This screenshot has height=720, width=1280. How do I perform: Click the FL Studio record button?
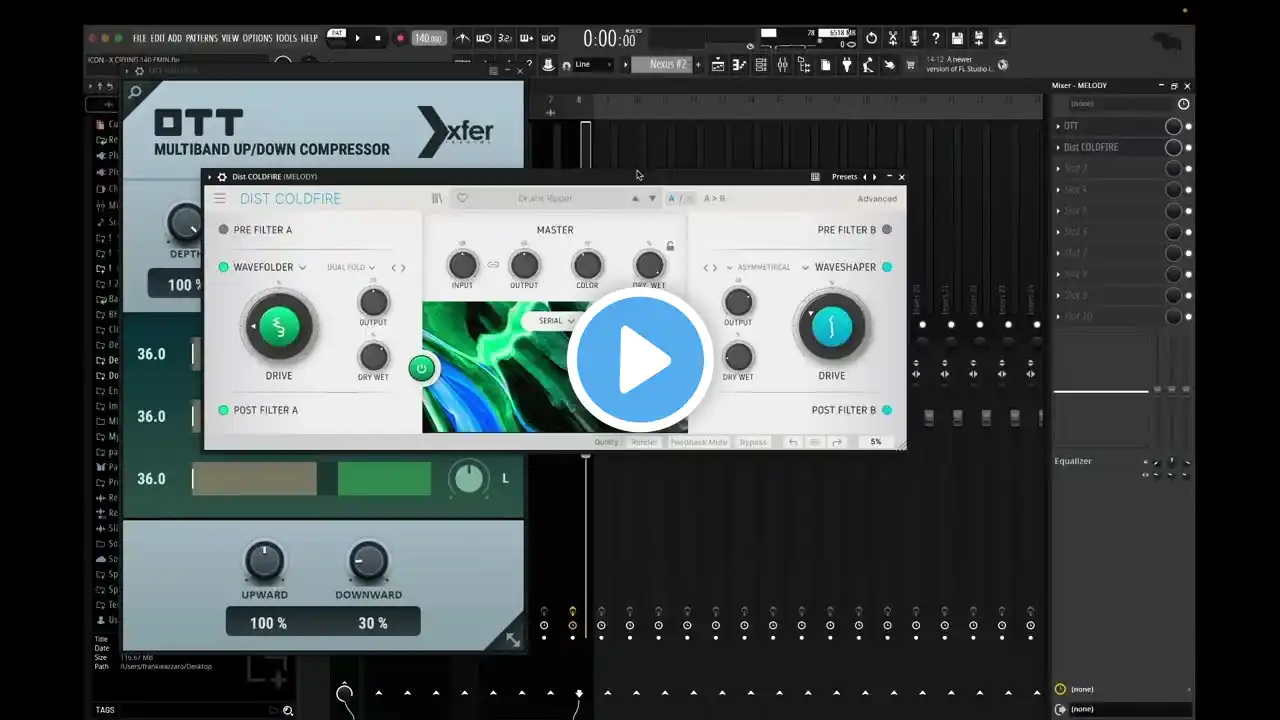tap(400, 38)
